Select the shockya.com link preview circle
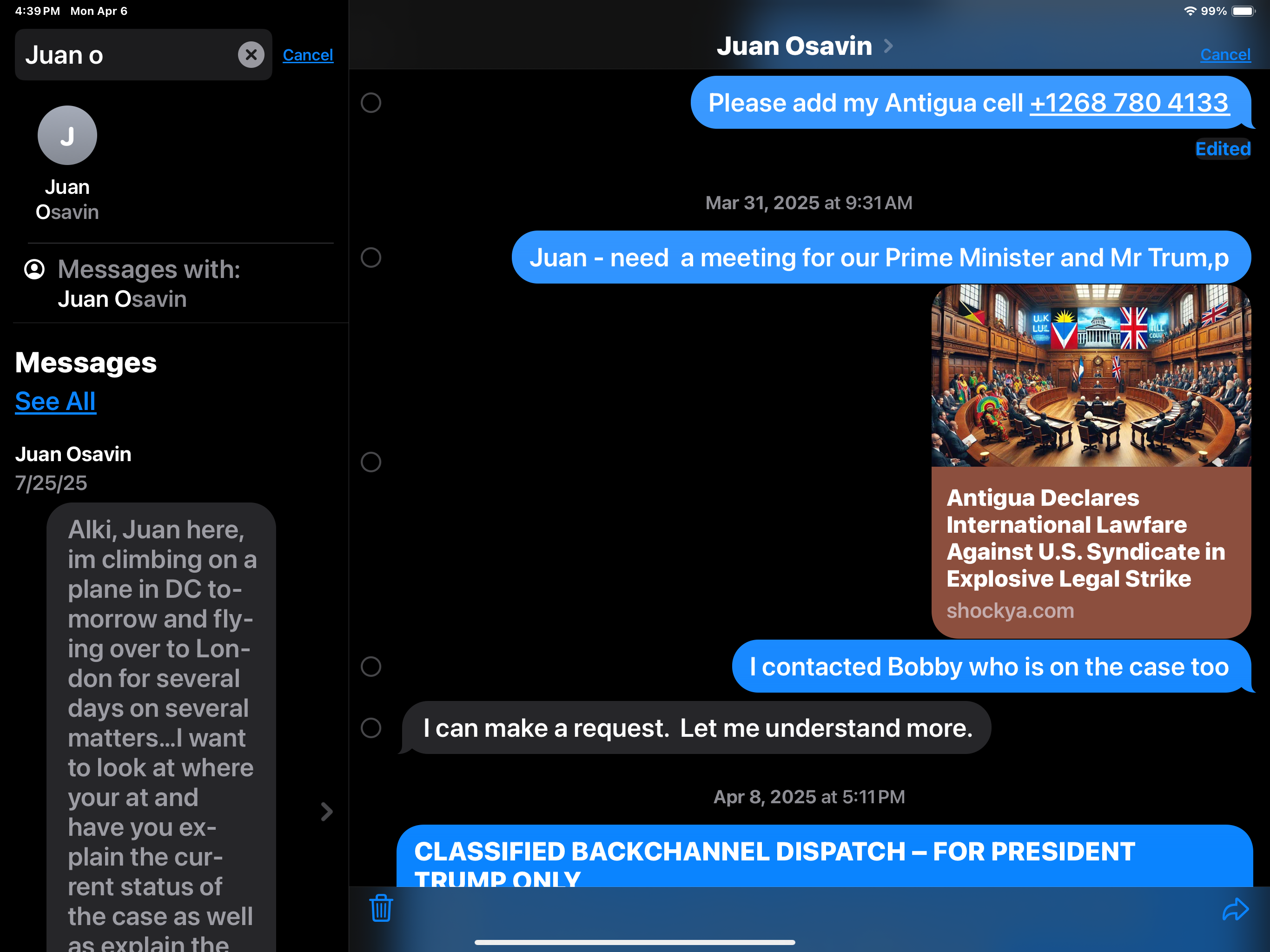The height and width of the screenshot is (952, 1270). pyautogui.click(x=371, y=462)
